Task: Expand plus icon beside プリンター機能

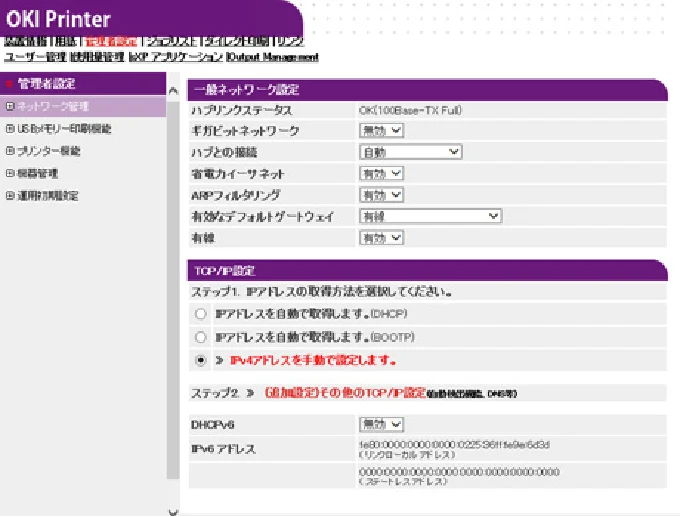Action: pos(10,151)
